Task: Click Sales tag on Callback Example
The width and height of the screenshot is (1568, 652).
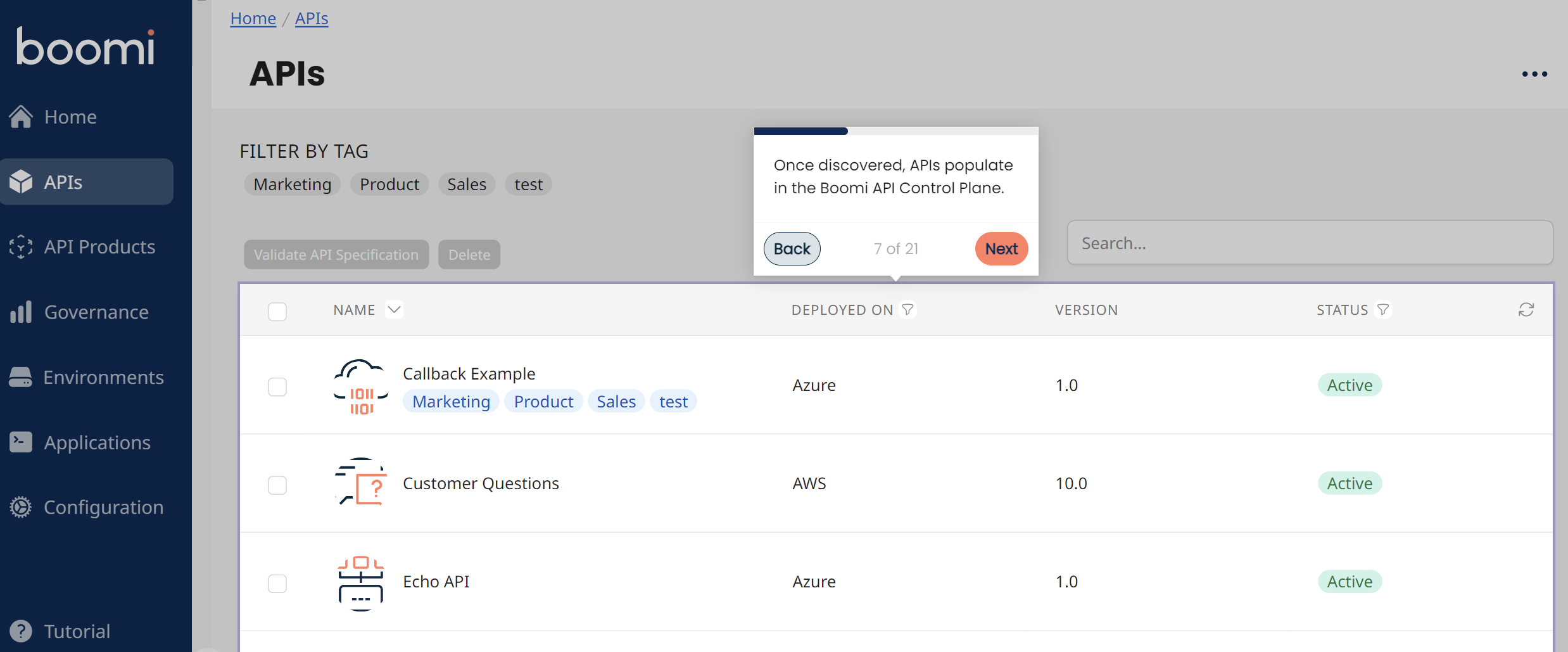Action: pyautogui.click(x=616, y=401)
